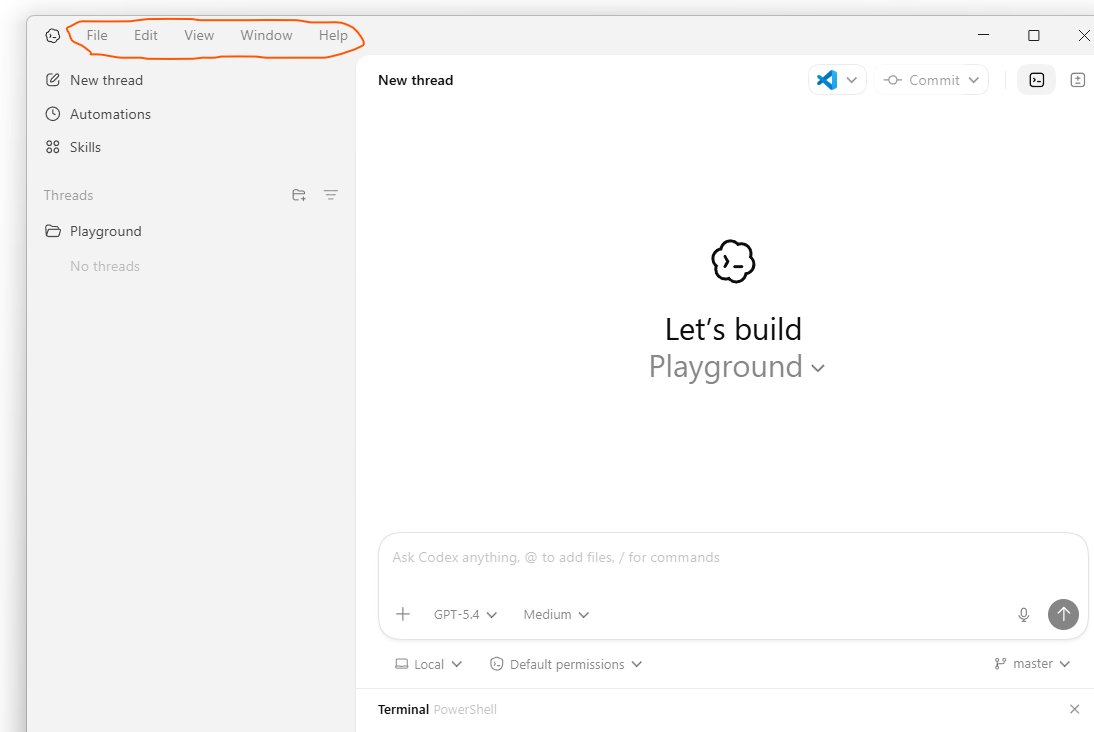Open the GPT-5.4 model dropdown
Viewport: 1094px width, 732px height.
pyautogui.click(x=465, y=615)
